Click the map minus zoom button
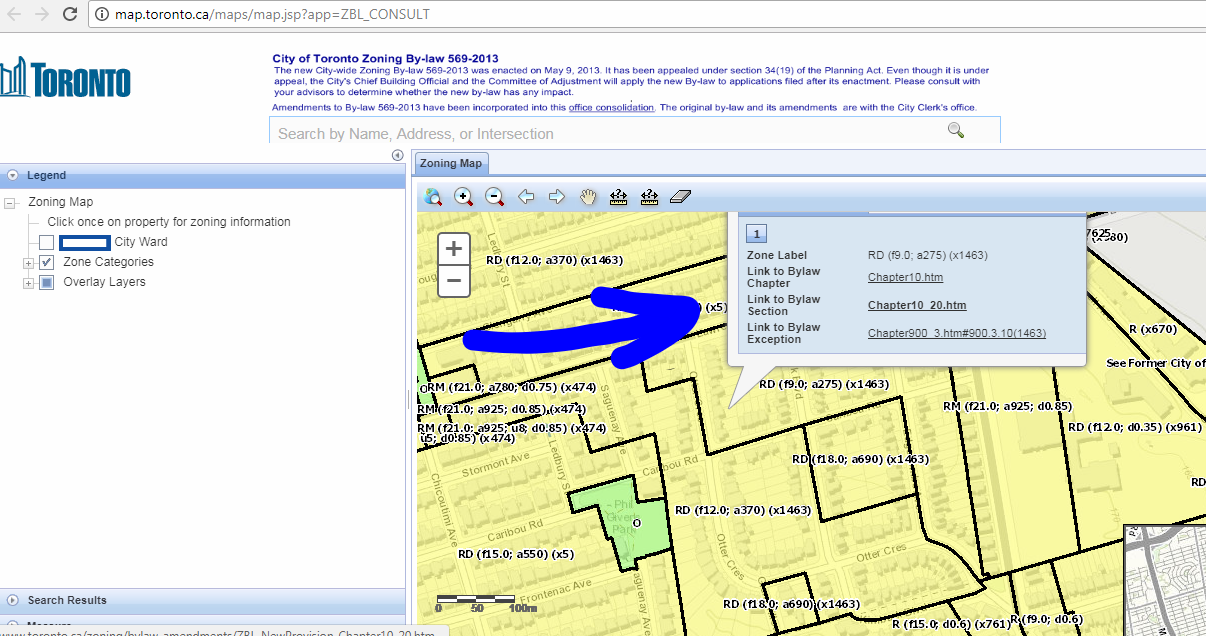This screenshot has height=636, width=1206. [454, 281]
